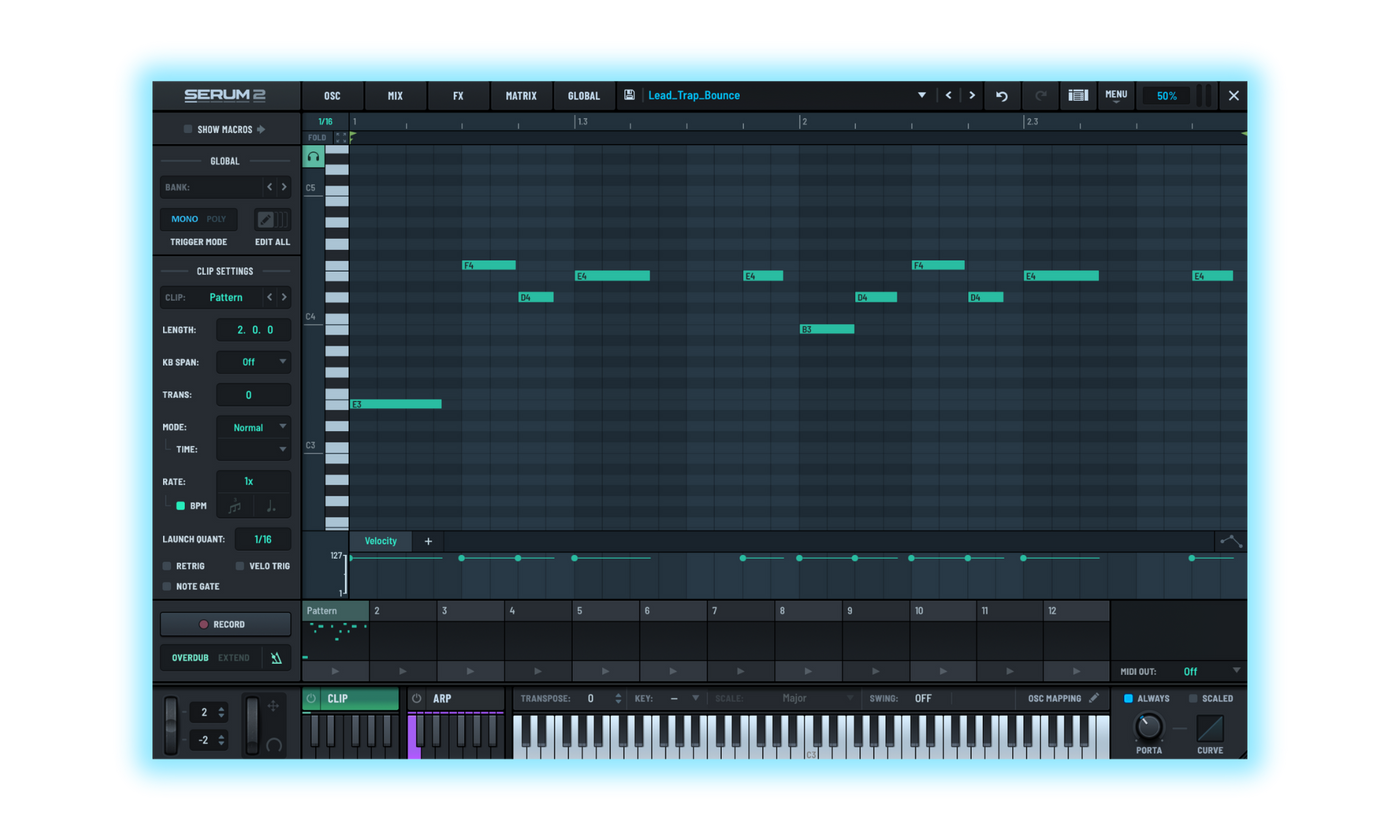The width and height of the screenshot is (1400, 840).
Task: Enable the Velo Trig checkbox
Action: point(240,566)
